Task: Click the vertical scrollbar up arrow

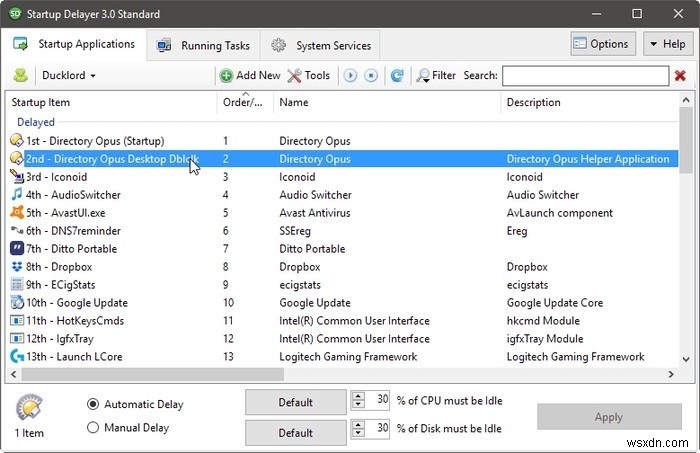Action: point(686,100)
